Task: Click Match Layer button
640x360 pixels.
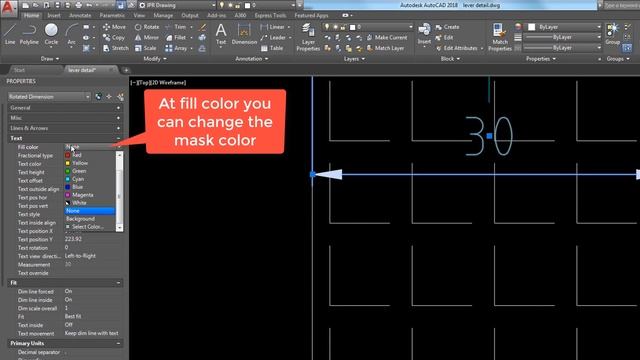Action: 385,48
